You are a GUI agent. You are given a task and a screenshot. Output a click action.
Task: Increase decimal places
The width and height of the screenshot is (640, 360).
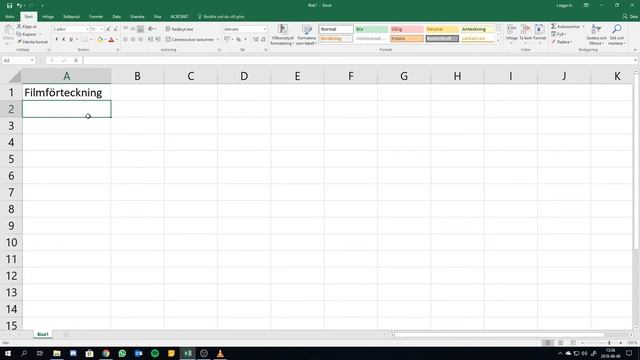tap(256, 40)
